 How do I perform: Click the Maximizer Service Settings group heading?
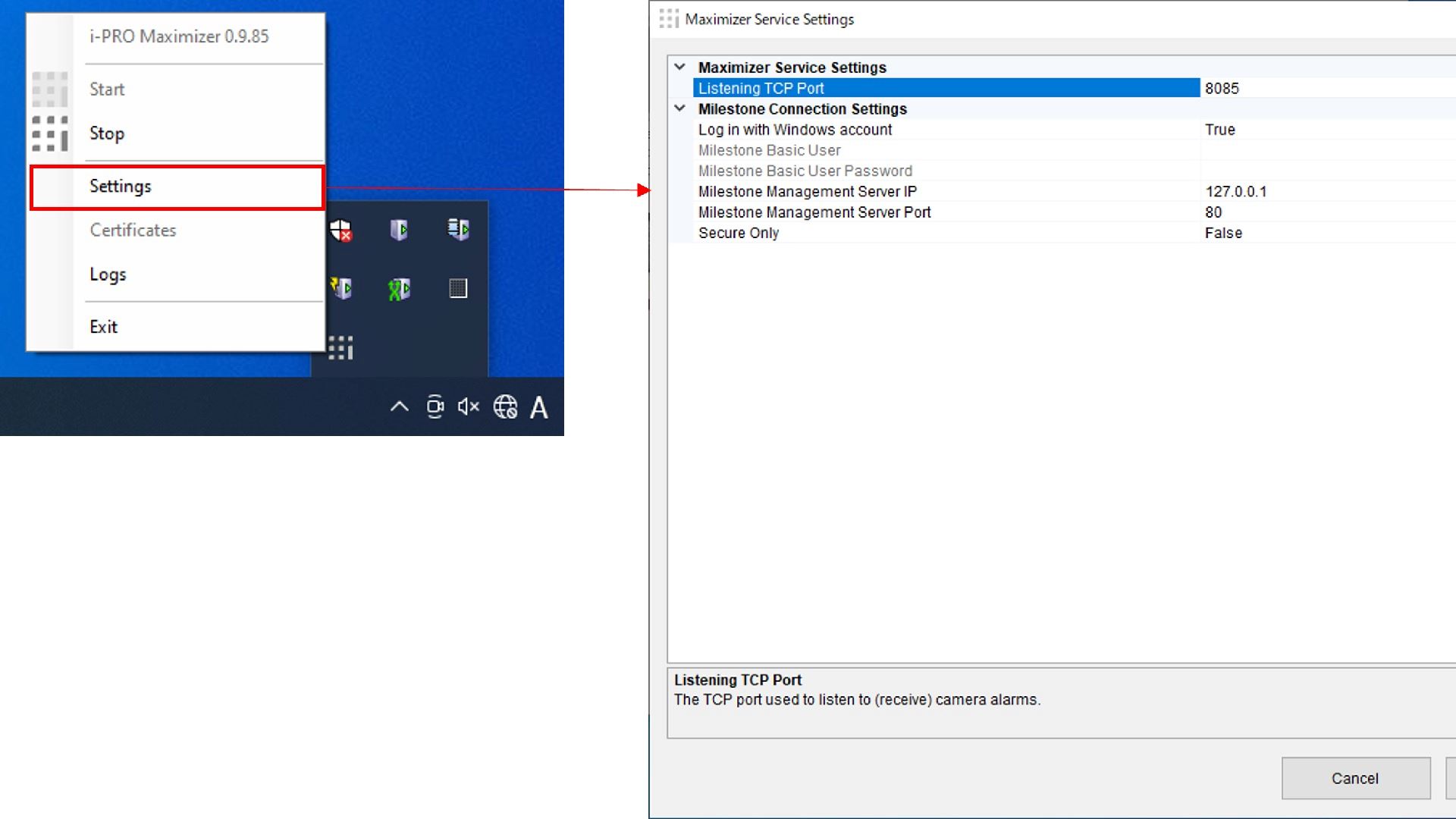[792, 67]
